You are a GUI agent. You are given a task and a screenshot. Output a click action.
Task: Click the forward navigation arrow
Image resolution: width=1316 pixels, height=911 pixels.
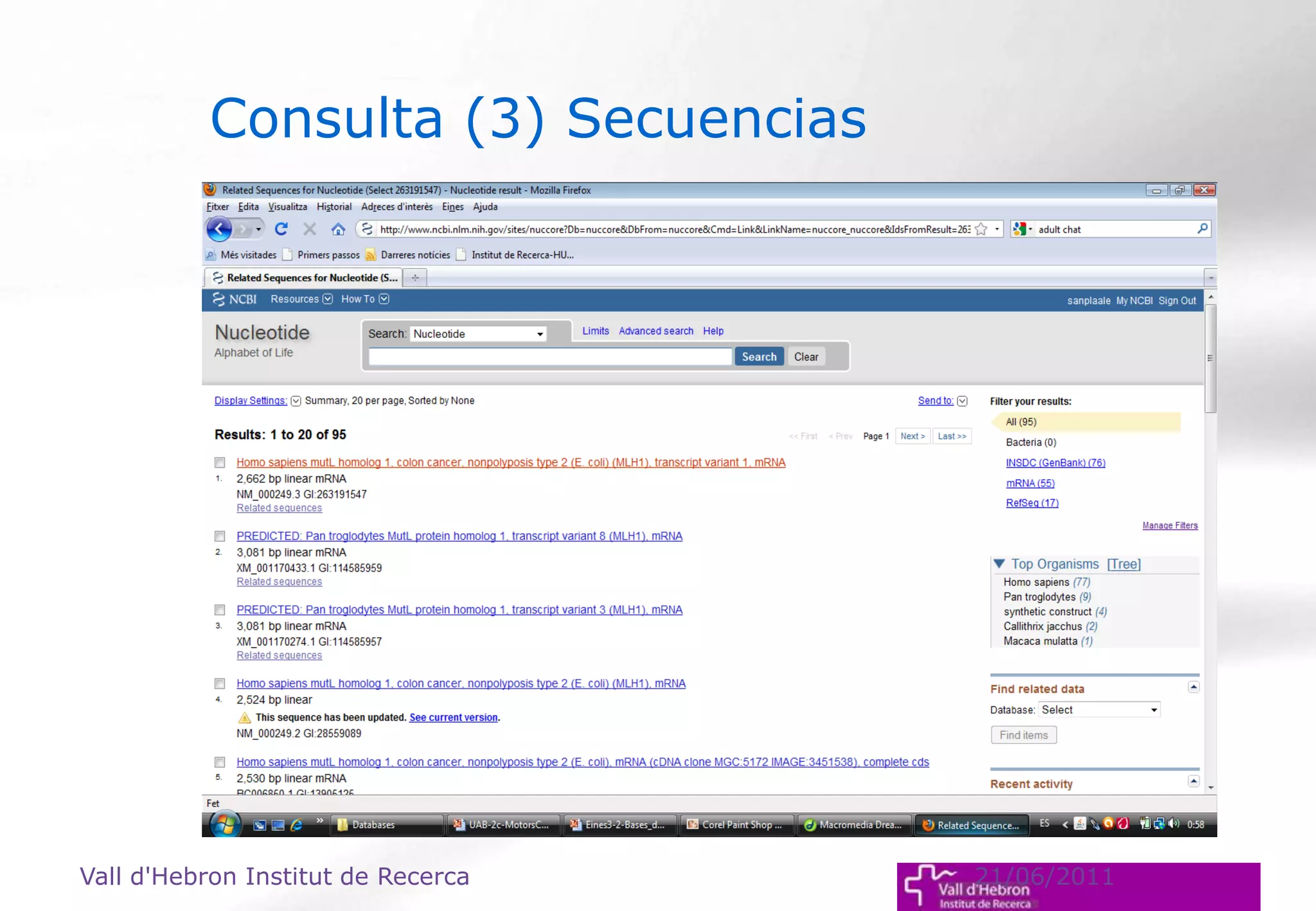(x=244, y=229)
